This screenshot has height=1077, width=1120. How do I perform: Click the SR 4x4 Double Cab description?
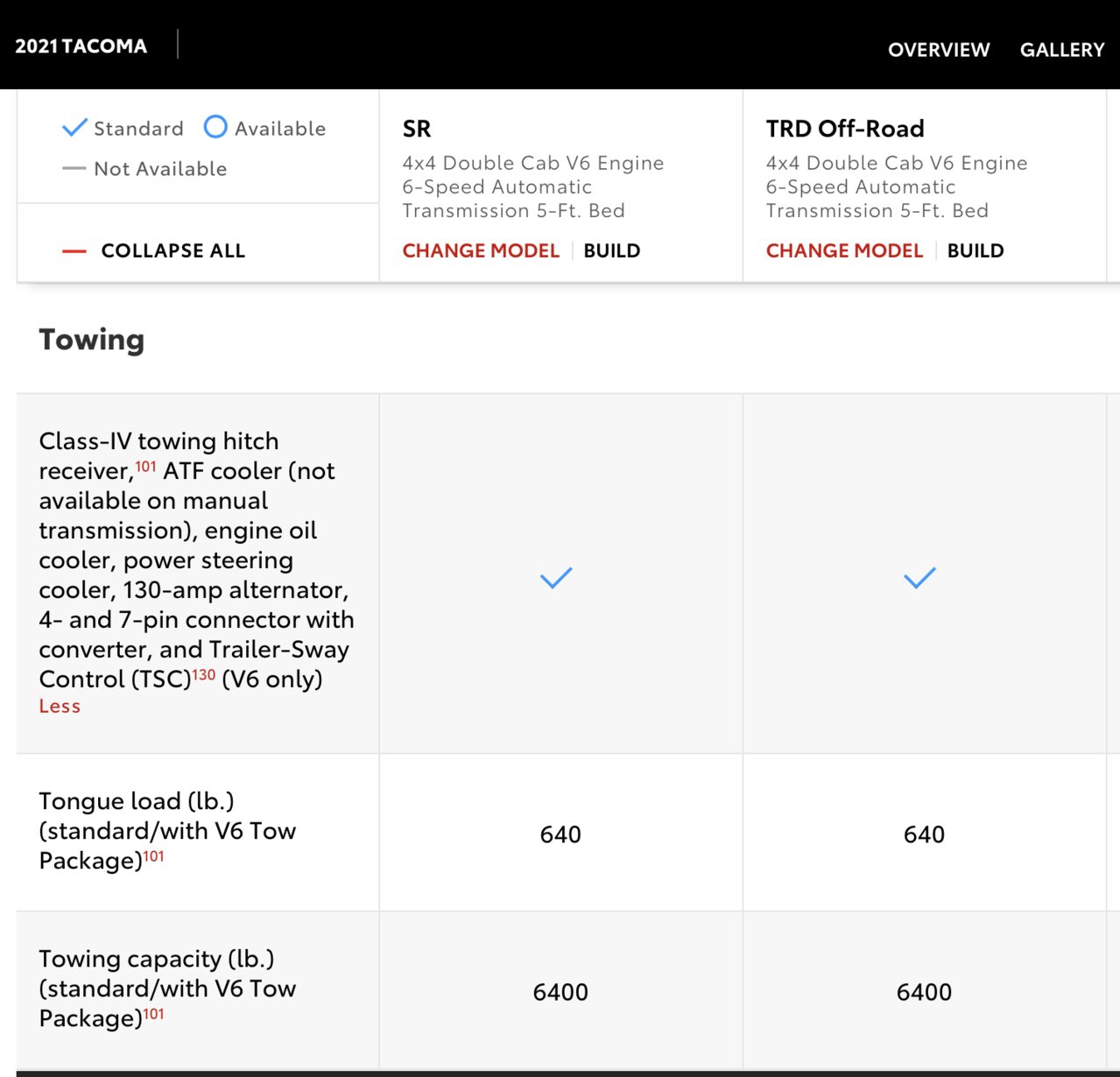(x=533, y=187)
